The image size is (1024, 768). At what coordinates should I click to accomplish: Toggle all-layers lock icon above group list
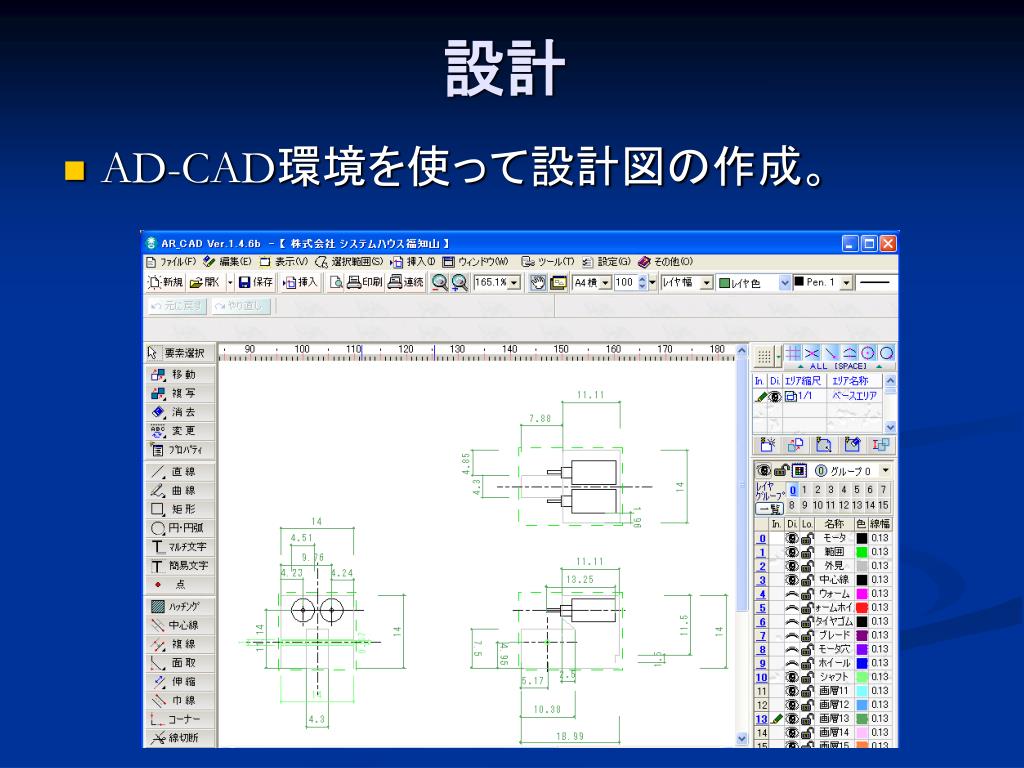pyautogui.click(x=781, y=470)
